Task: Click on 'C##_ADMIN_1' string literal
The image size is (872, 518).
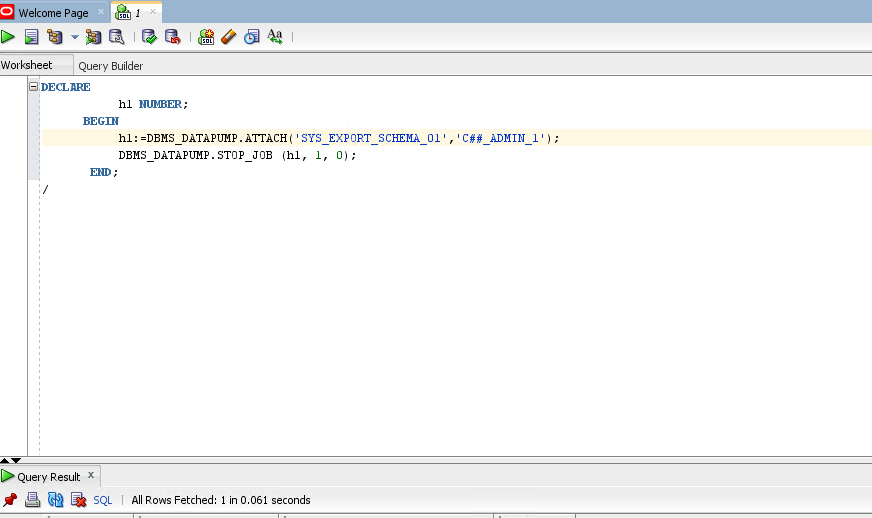Action: [501, 138]
